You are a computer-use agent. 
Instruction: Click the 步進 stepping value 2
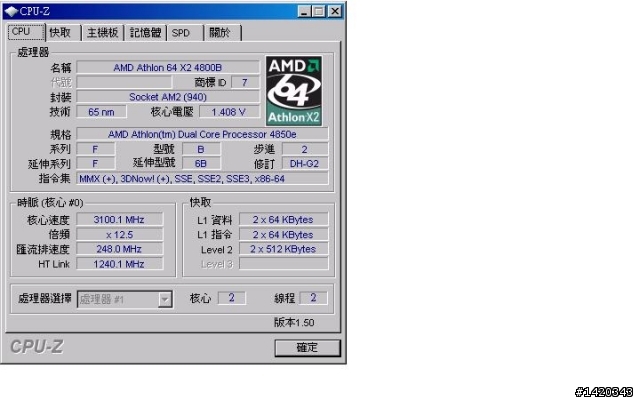click(x=304, y=149)
